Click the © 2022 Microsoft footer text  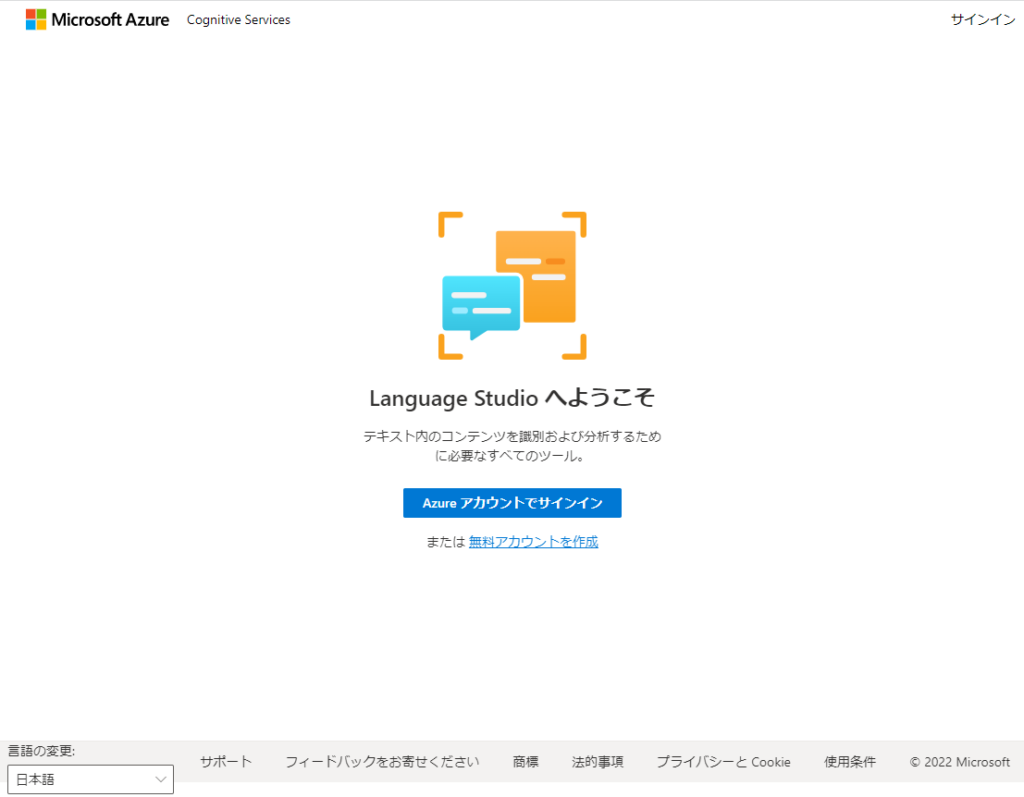tap(958, 761)
